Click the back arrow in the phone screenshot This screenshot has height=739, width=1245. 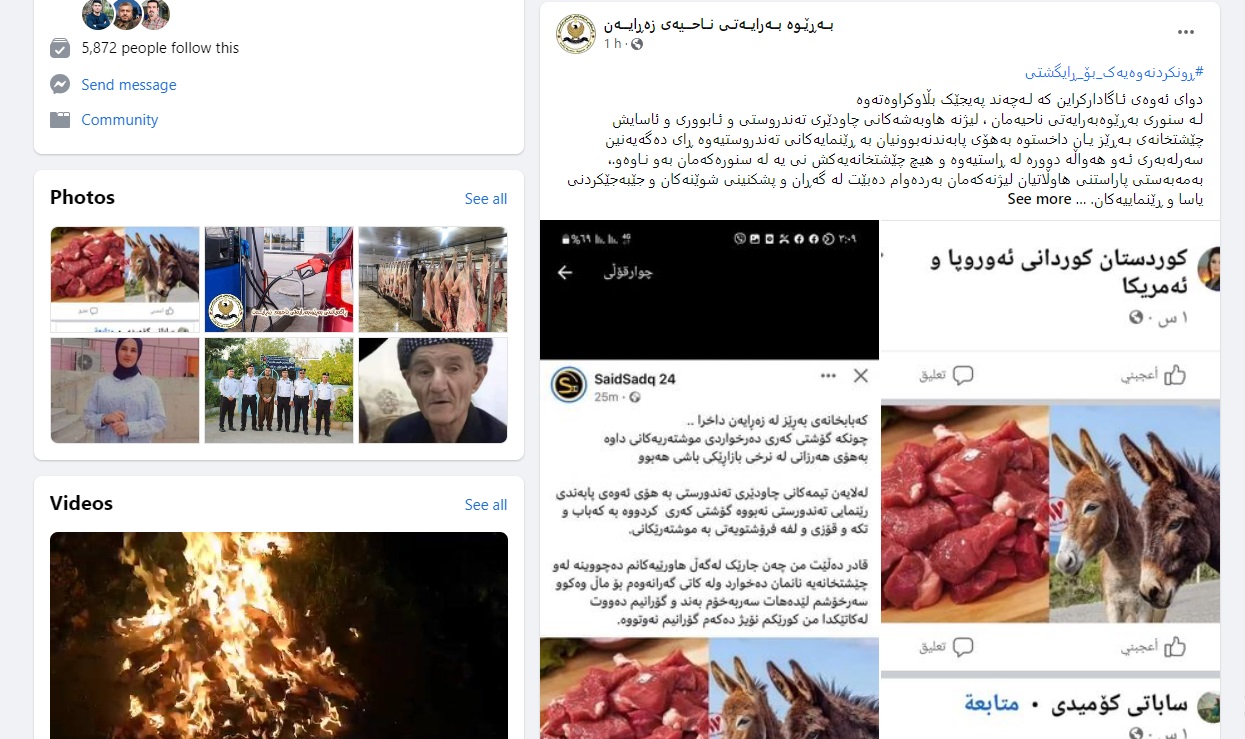(x=565, y=272)
